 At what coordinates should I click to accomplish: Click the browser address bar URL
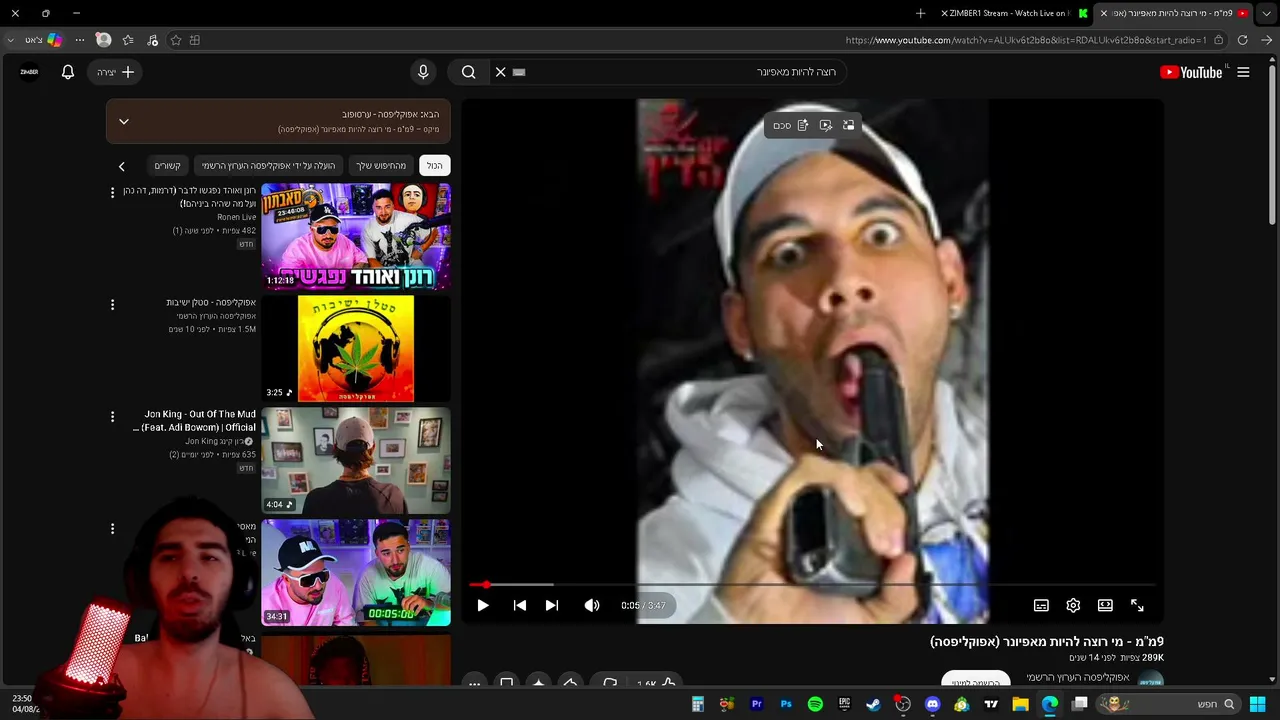[1026, 40]
